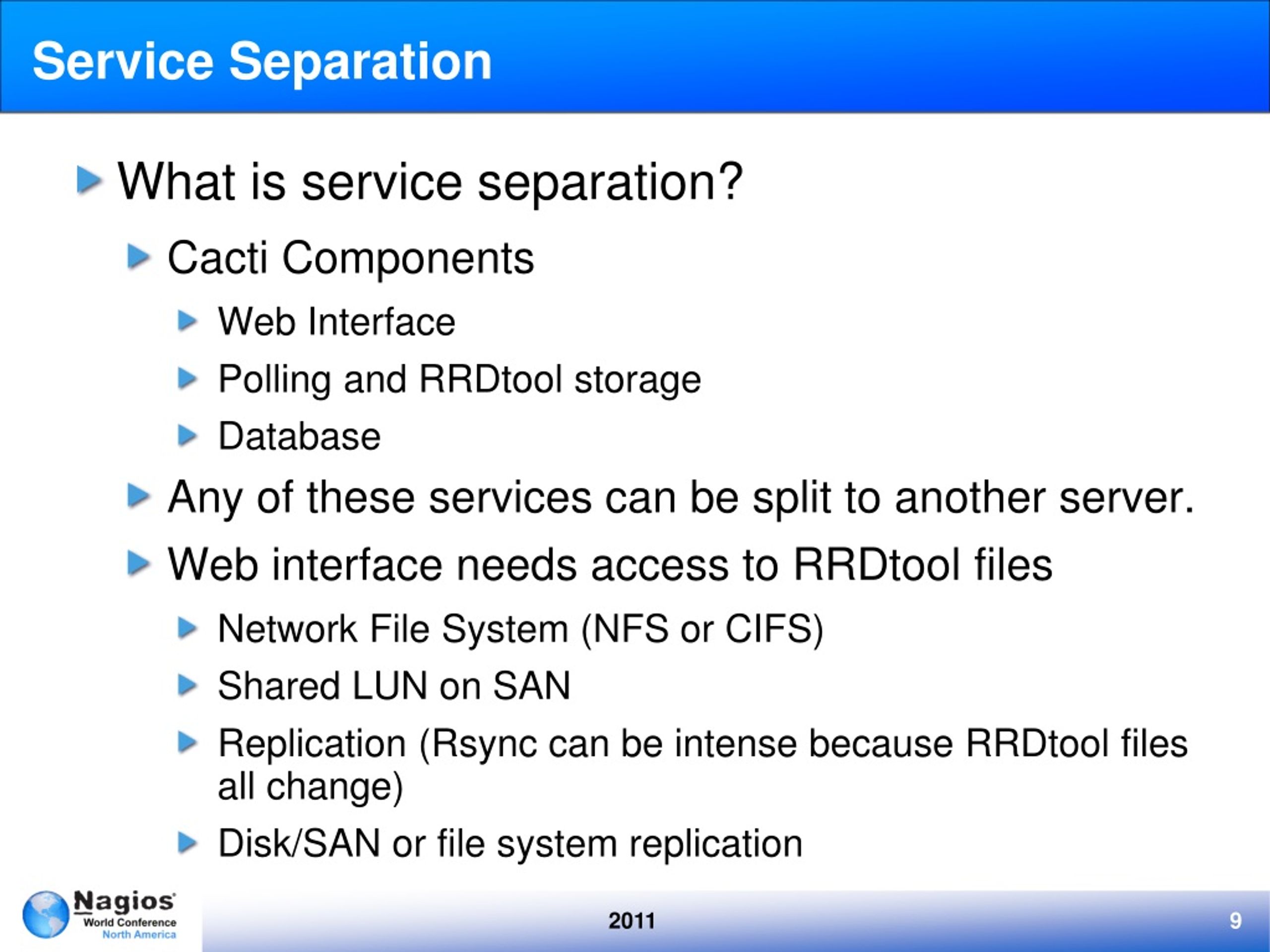
Task: Select the 'Cacti Components' text
Action: 351,258
